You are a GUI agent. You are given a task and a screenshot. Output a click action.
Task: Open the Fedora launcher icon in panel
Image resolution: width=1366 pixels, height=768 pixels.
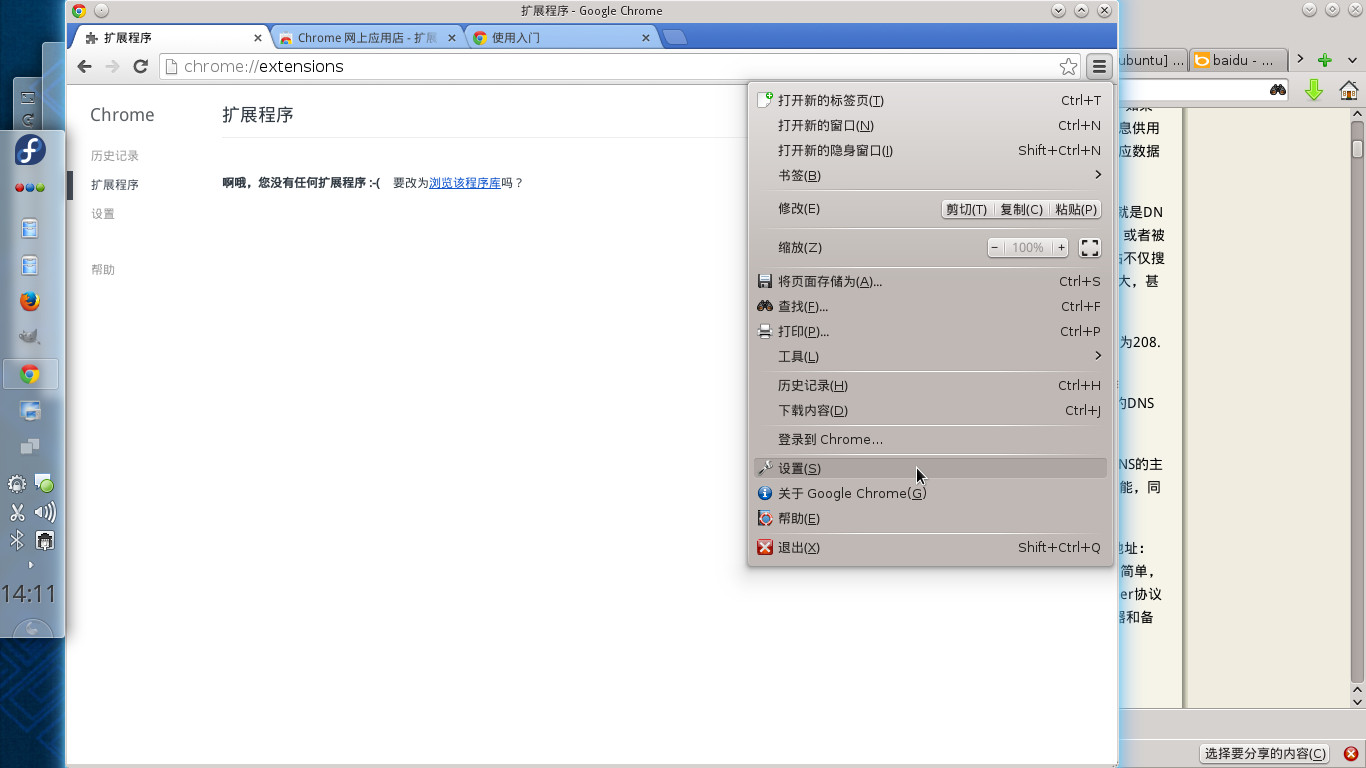point(30,151)
